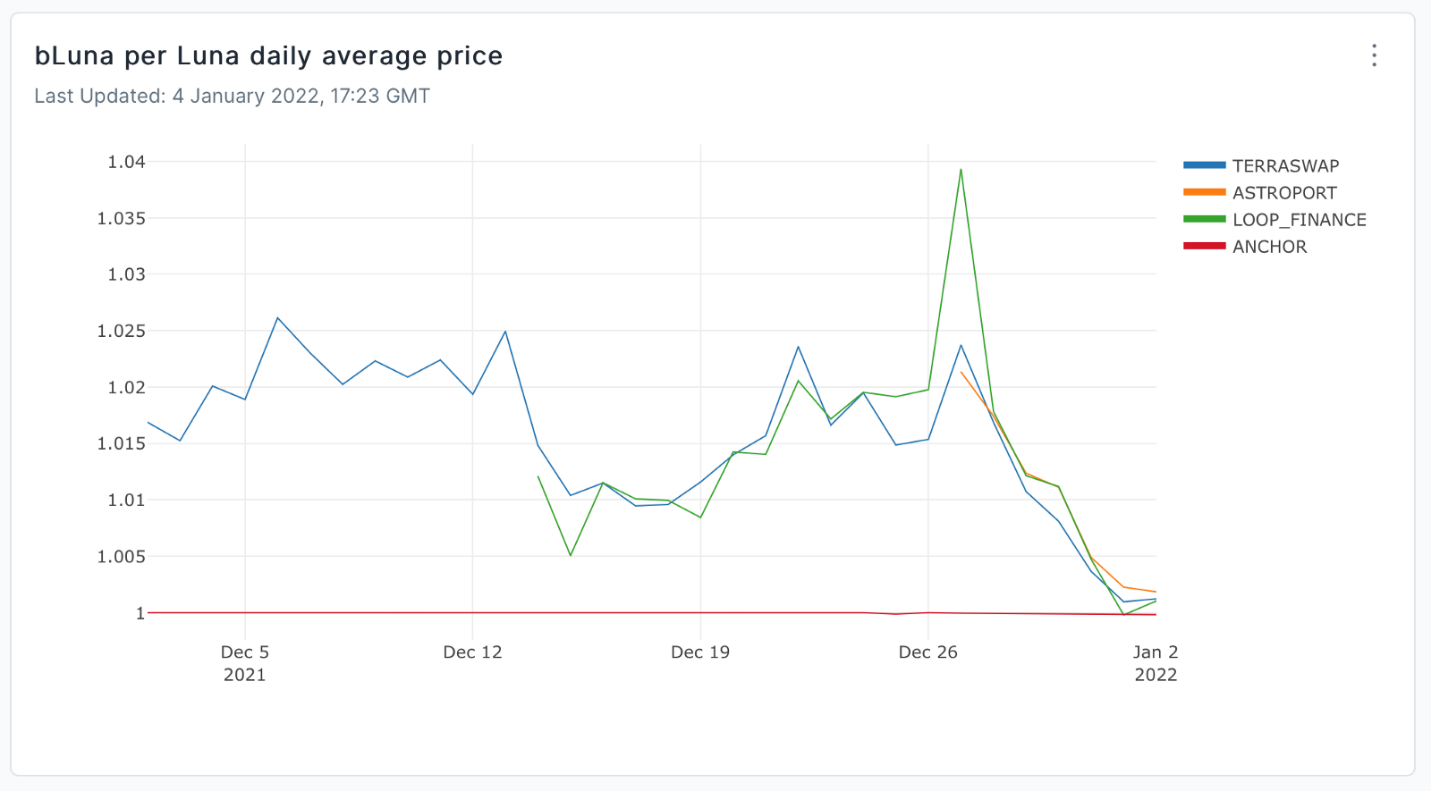Click the orange ASTROPORT legend color line

1204,193
